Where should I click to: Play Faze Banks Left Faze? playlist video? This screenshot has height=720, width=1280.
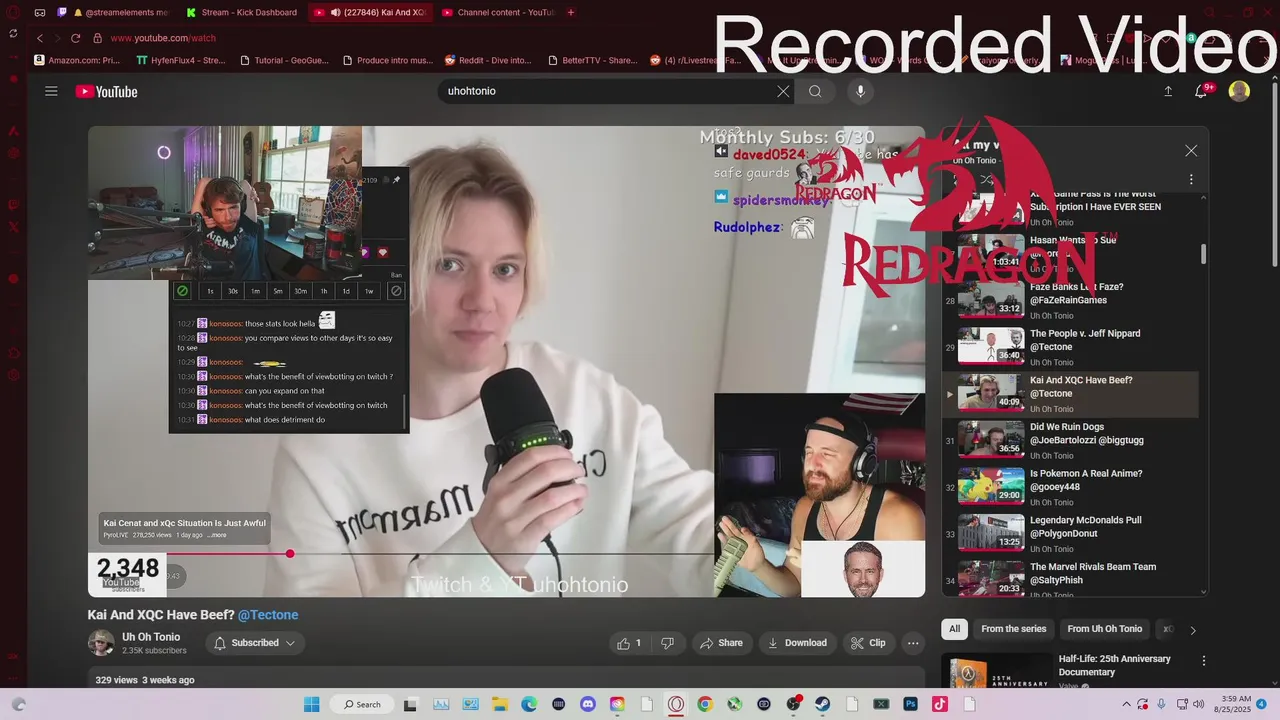point(1070,300)
